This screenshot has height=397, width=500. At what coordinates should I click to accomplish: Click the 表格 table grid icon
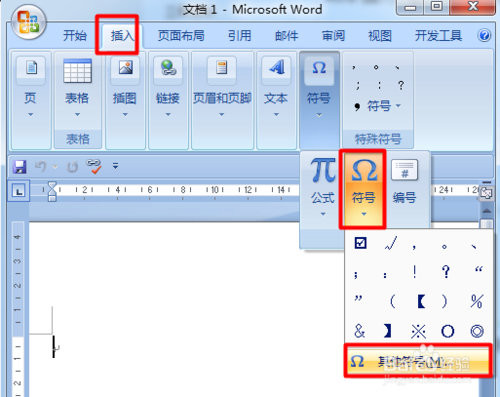(x=77, y=71)
